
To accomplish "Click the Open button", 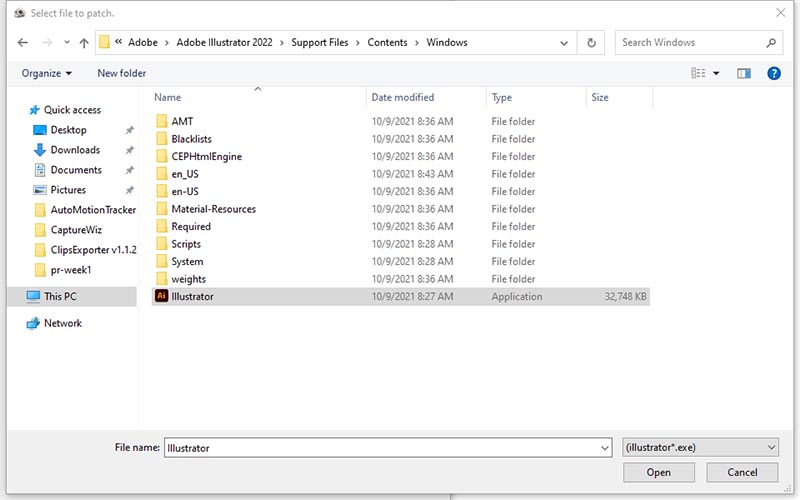I will click(x=659, y=472).
